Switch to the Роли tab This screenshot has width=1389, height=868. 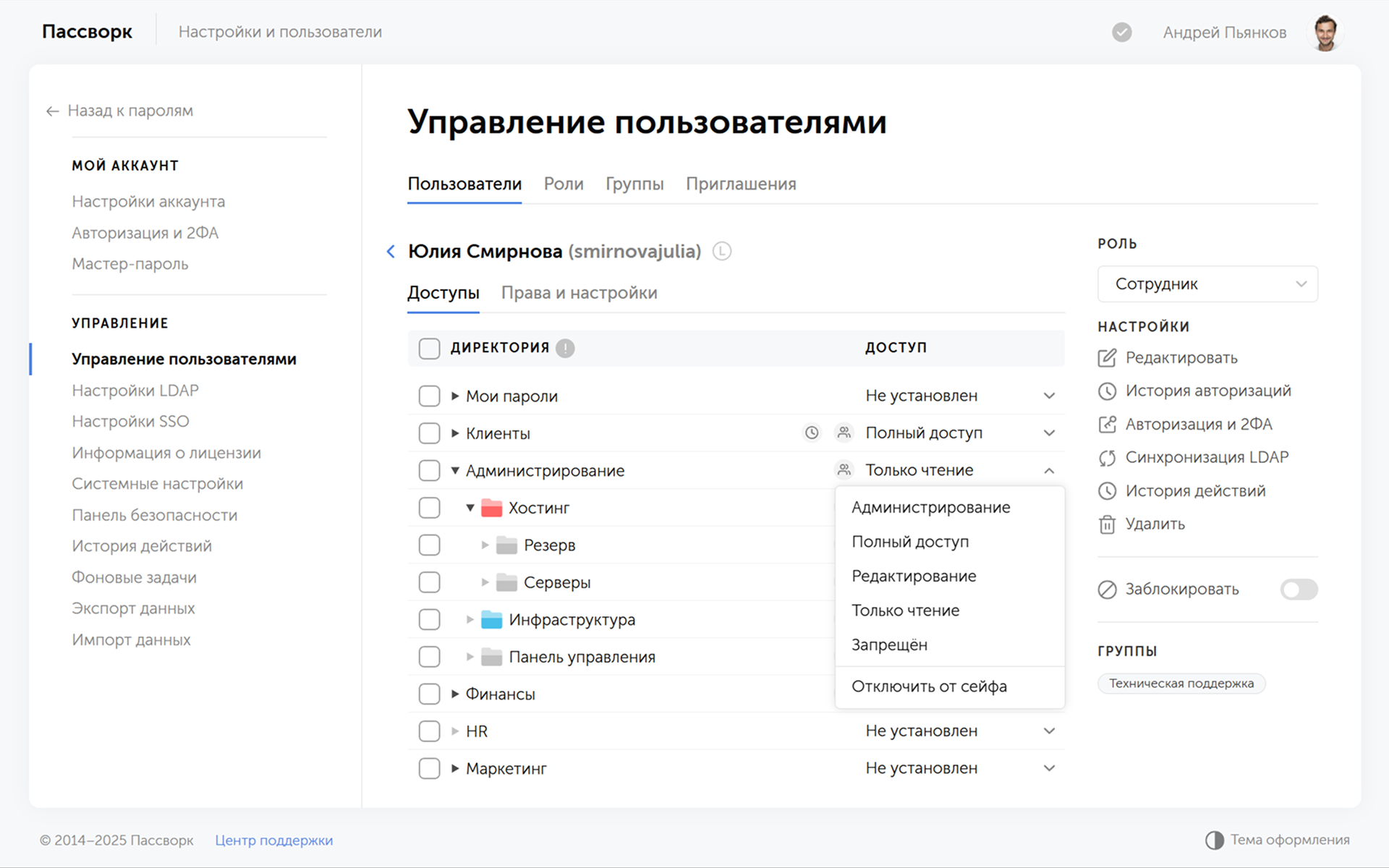[563, 184]
